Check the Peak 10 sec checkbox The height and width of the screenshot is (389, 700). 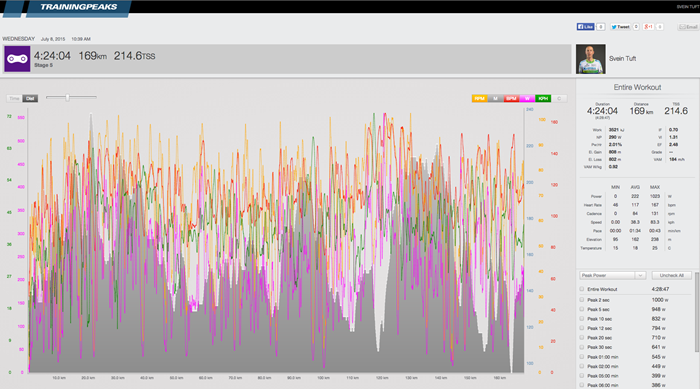[582, 318]
